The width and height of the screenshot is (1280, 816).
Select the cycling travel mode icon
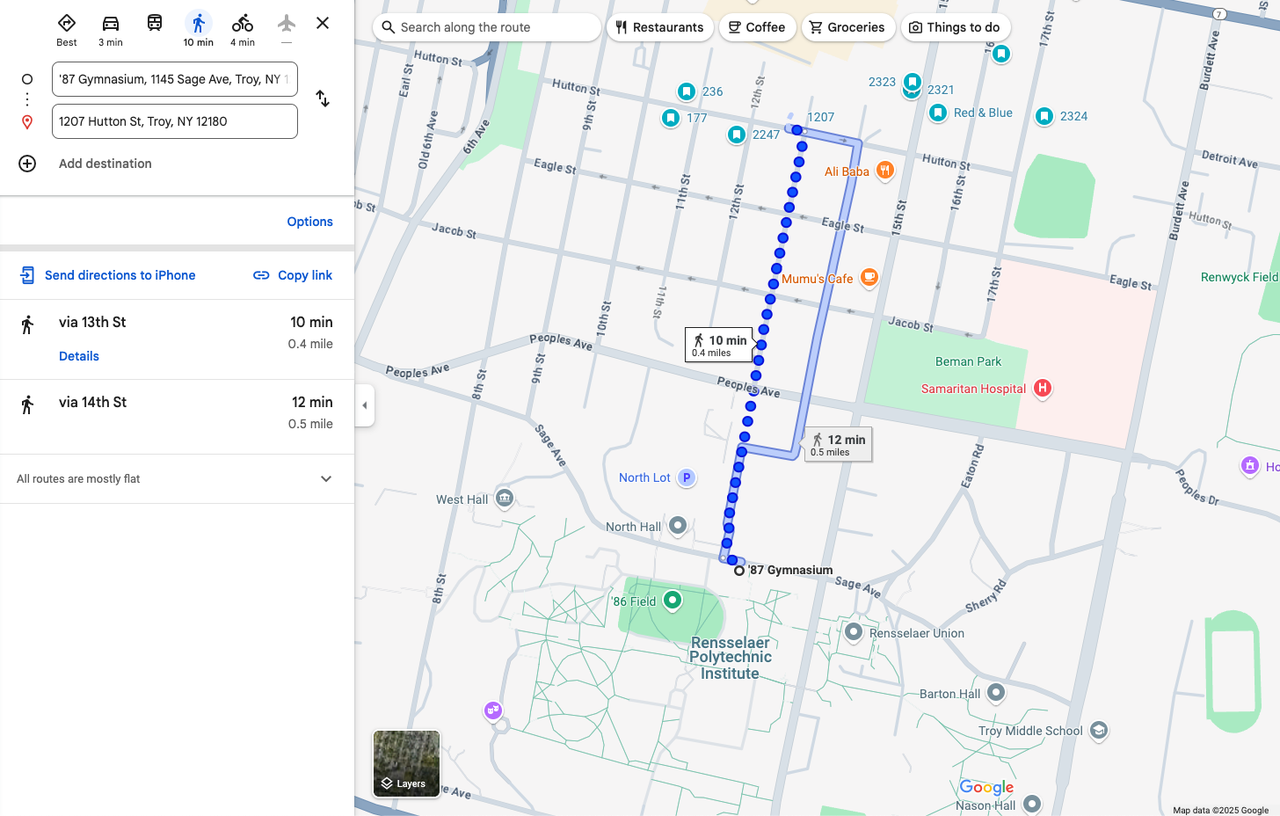242,24
